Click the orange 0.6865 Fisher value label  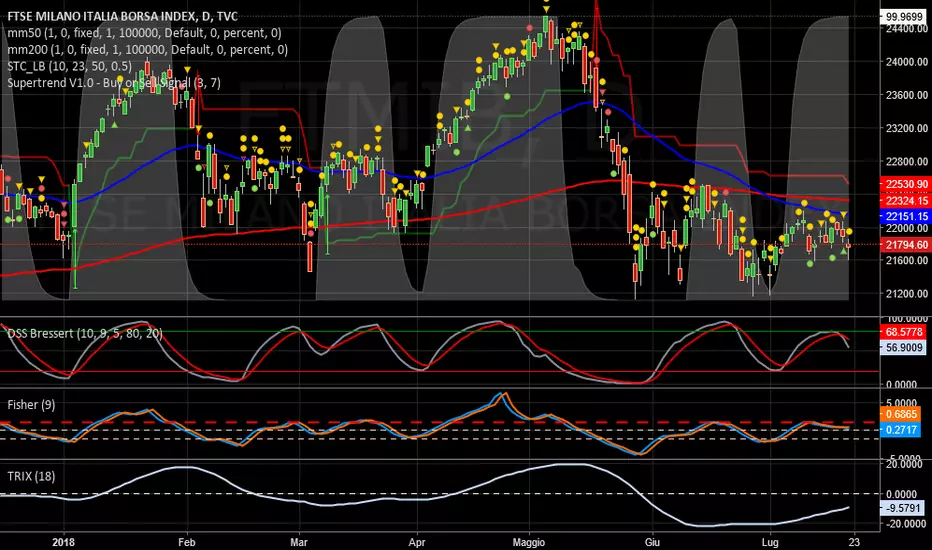901,414
